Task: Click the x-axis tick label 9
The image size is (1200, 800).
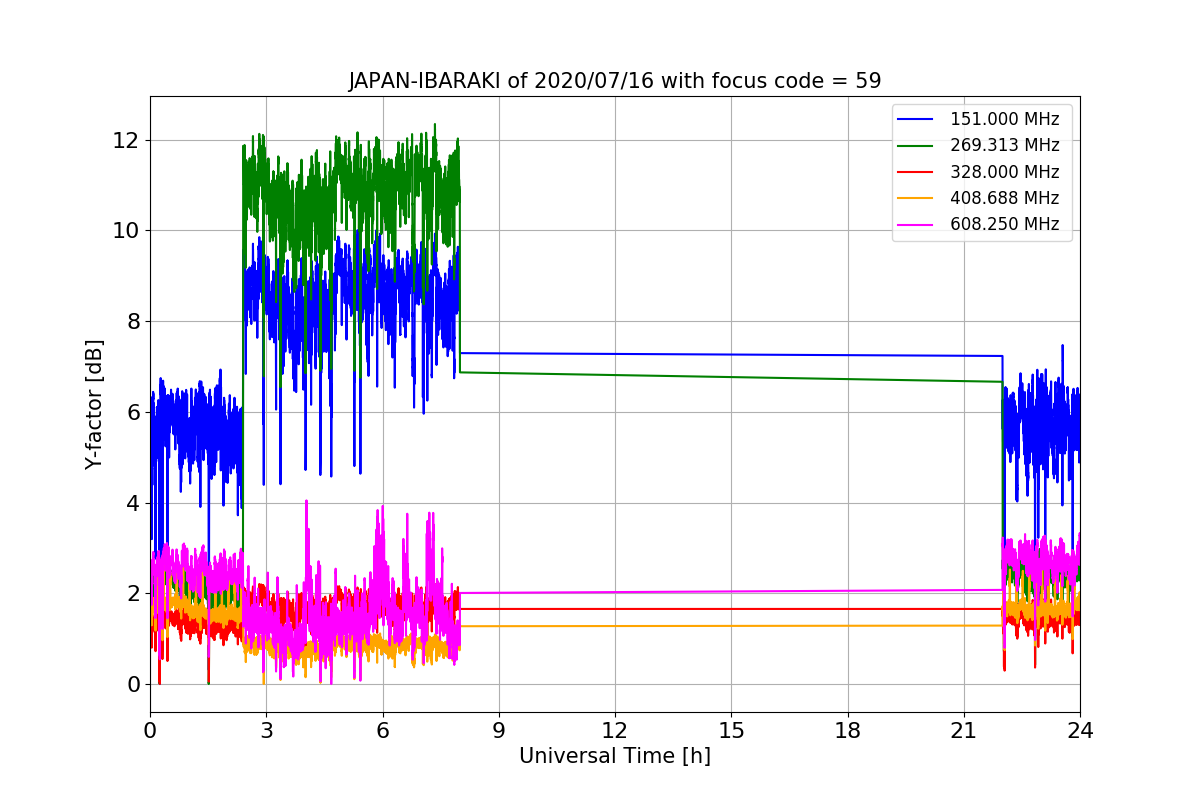Action: pos(499,730)
